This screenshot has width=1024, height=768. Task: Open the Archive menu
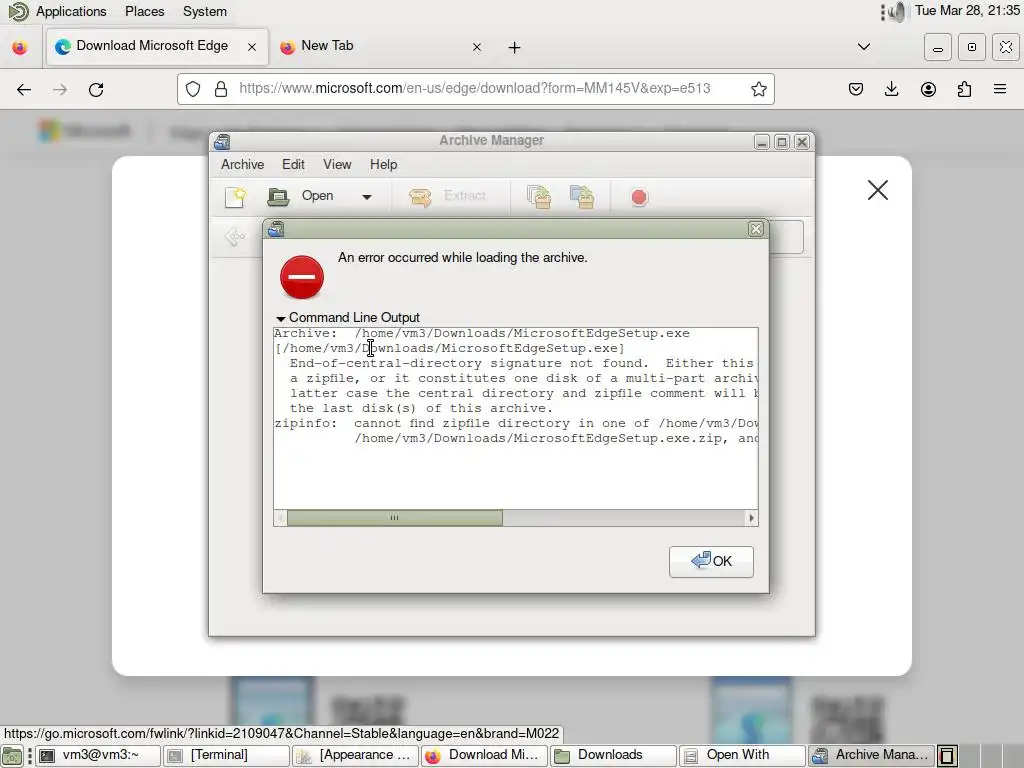[x=242, y=165]
